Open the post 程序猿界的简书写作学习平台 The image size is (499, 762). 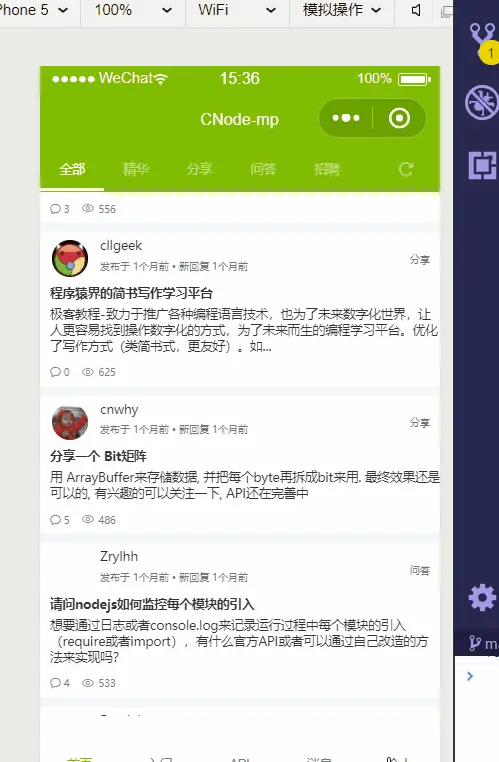click(131, 294)
